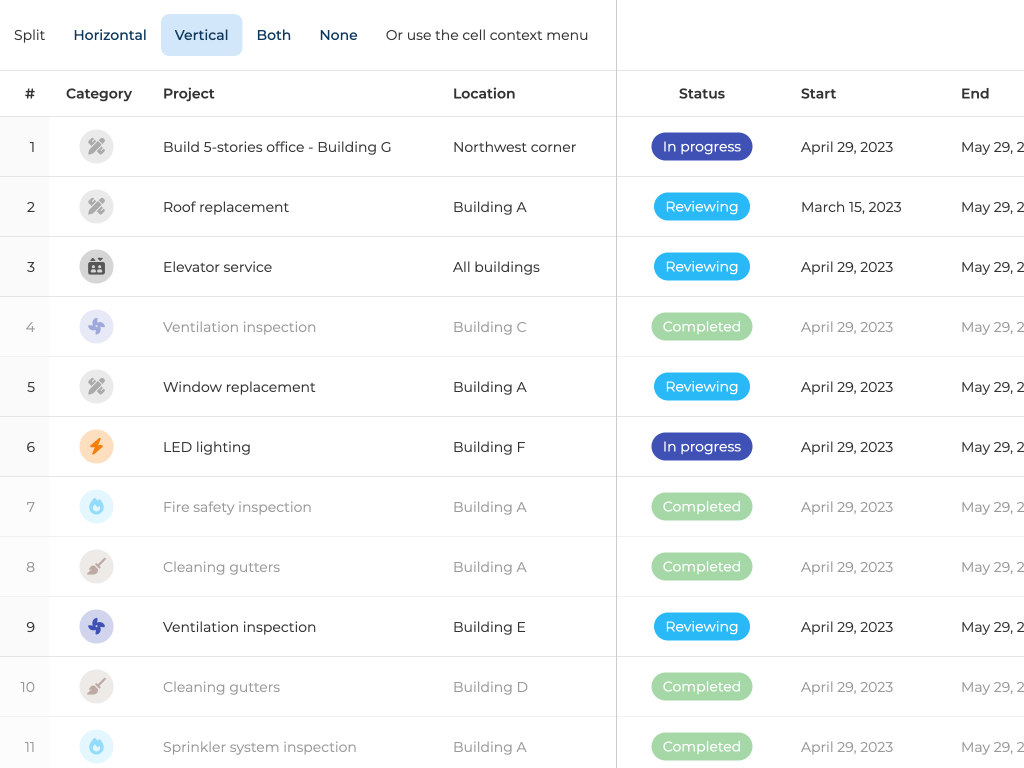Viewport: 1024px width, 768px height.
Task: Click the In progress badge in row 1
Action: [x=701, y=147]
